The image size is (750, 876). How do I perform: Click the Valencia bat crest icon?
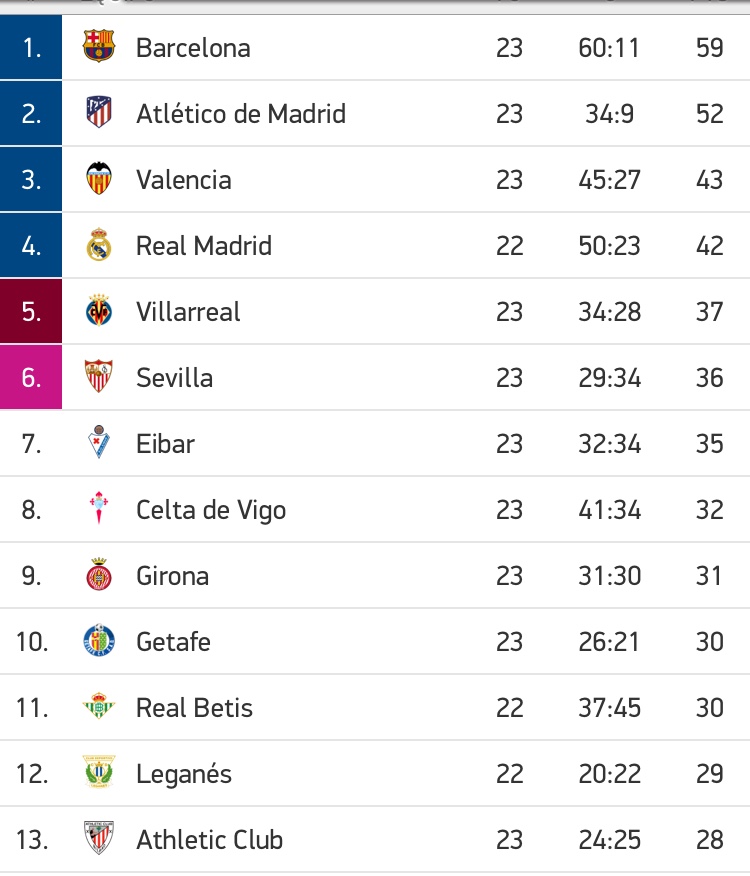point(99,179)
